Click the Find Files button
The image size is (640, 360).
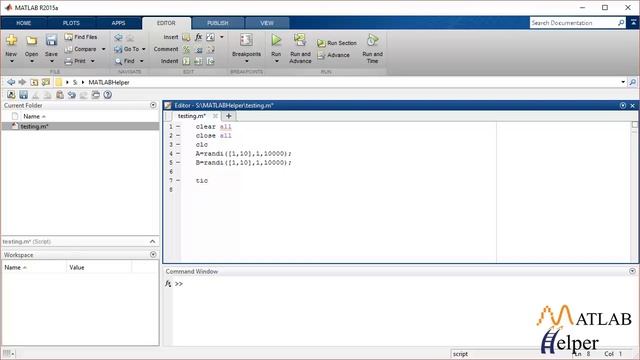coord(81,37)
